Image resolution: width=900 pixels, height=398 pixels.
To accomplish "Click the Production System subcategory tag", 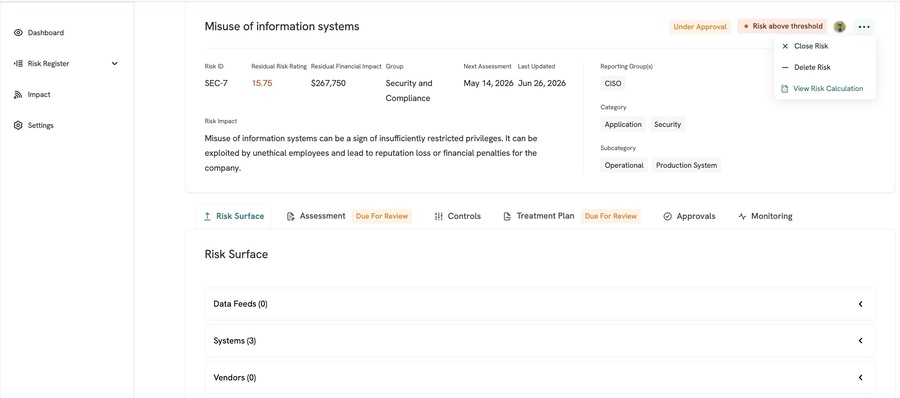I will (x=686, y=165).
